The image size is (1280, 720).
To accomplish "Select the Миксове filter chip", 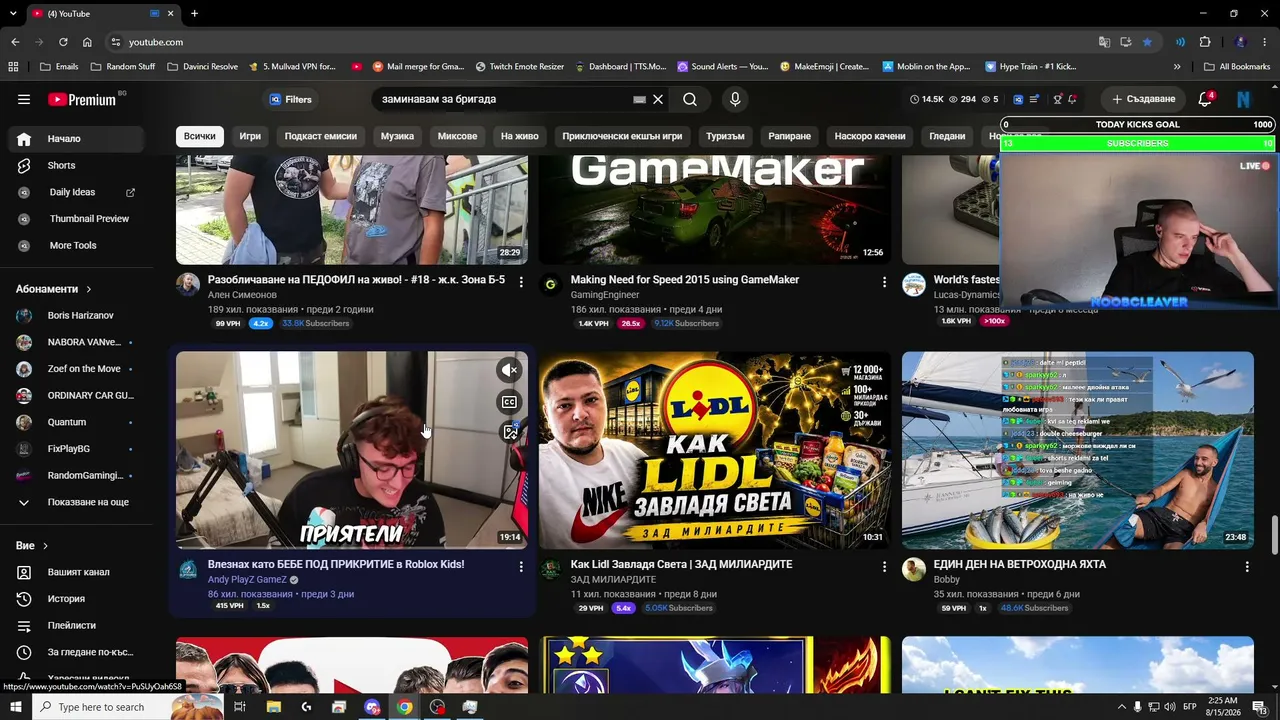I will (457, 136).
